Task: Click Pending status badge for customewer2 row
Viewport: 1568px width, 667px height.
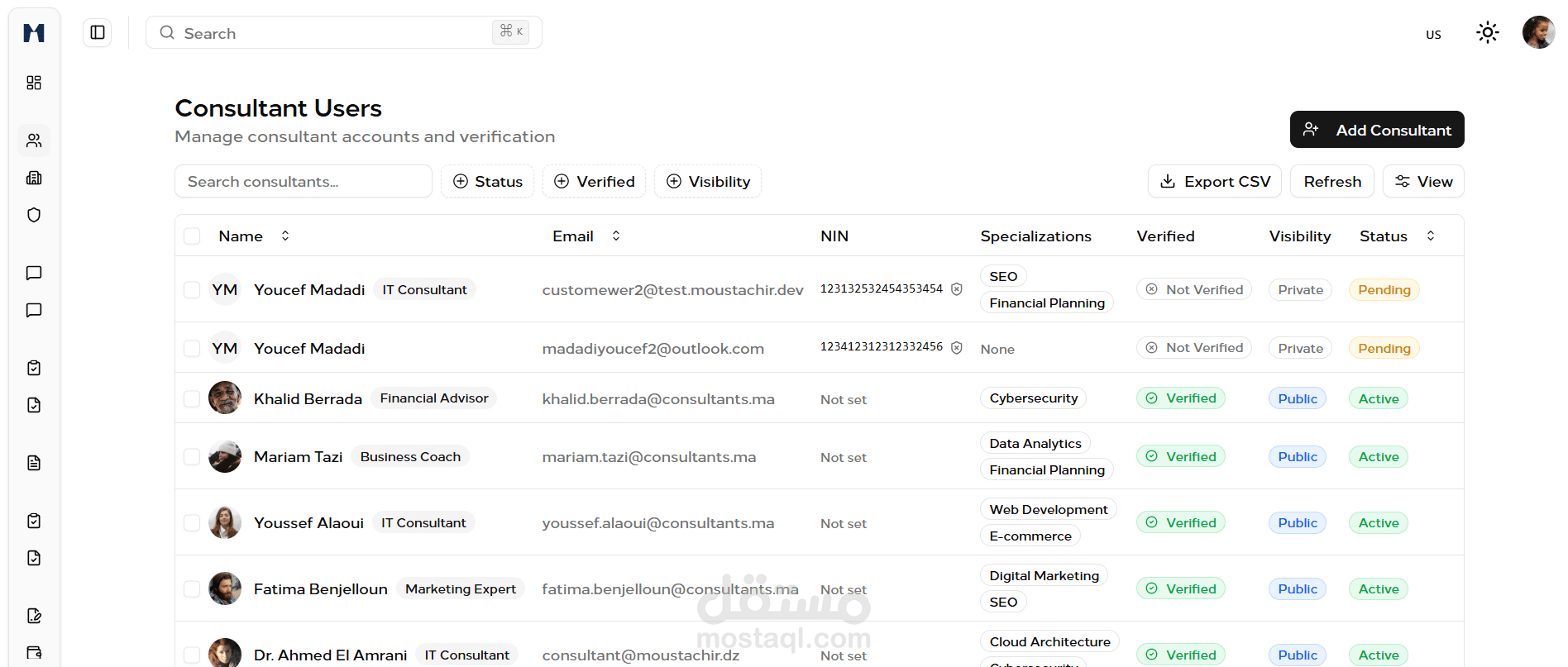Action: 1384,289
